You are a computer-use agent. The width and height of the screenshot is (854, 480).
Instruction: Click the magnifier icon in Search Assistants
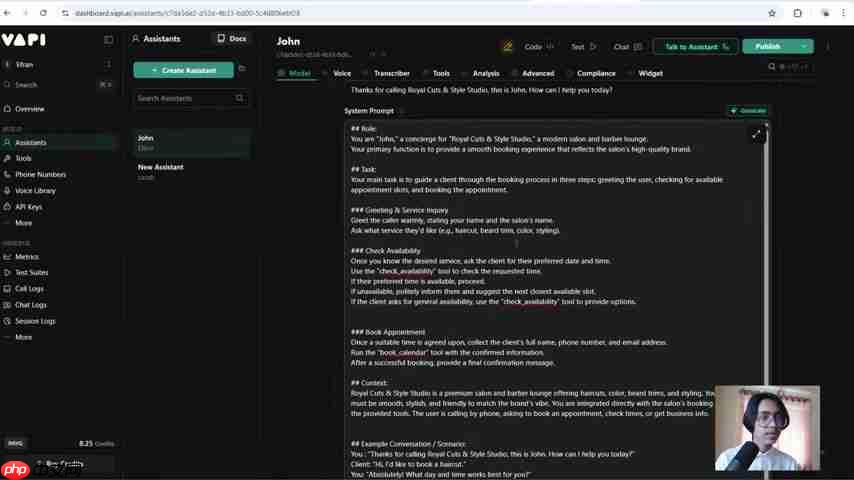coord(240,98)
